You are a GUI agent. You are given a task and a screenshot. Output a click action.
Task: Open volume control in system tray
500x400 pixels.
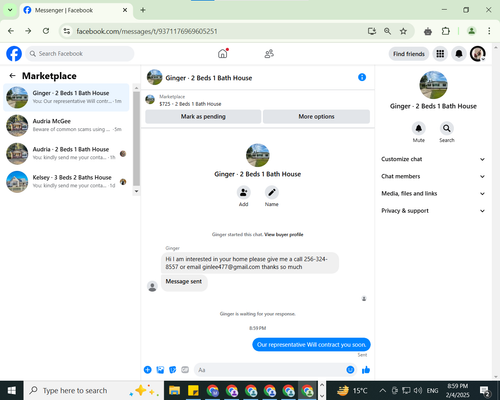[x=418, y=390]
